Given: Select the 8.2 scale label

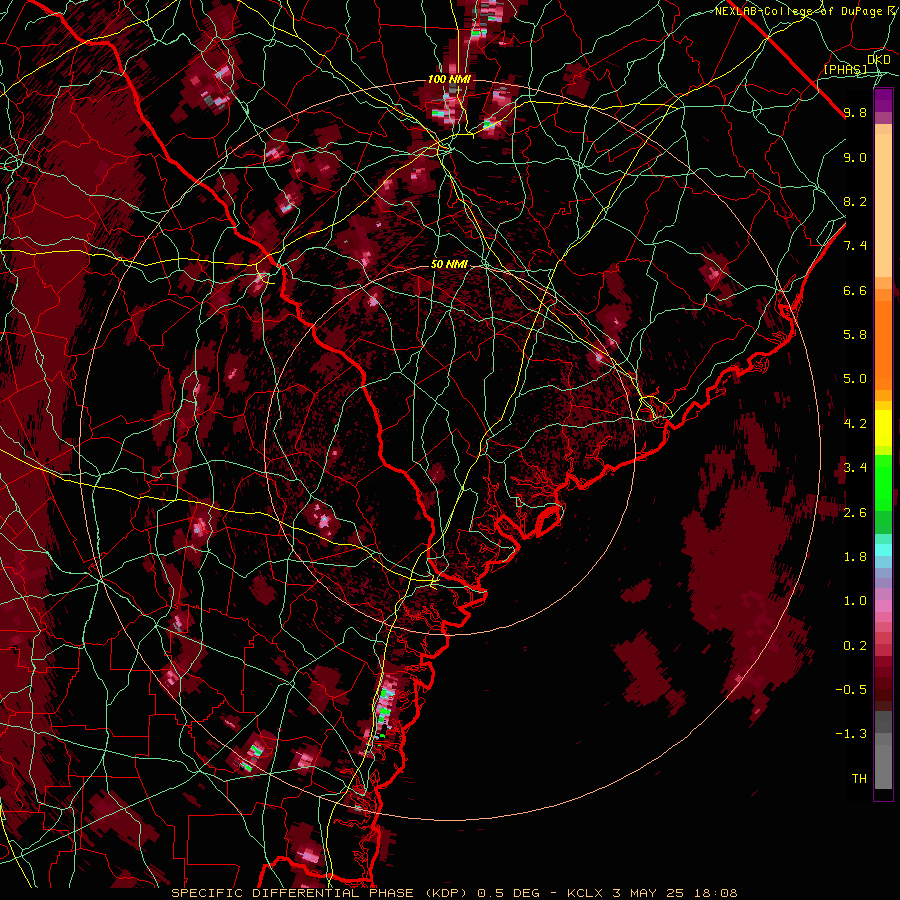Looking at the screenshot, I should click(855, 201).
